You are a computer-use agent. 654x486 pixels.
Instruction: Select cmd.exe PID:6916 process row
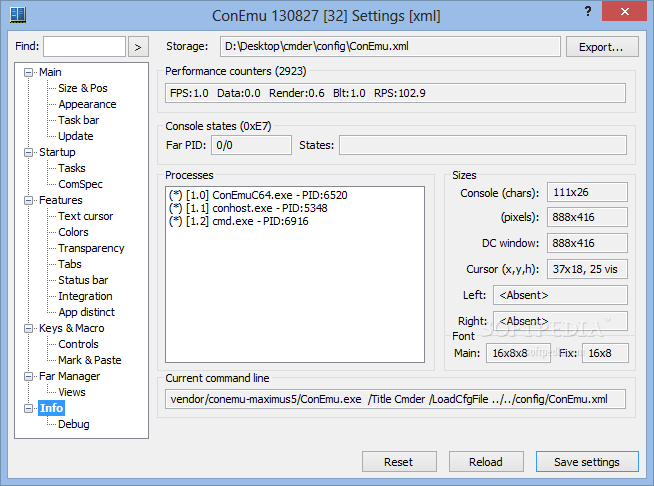(x=239, y=221)
